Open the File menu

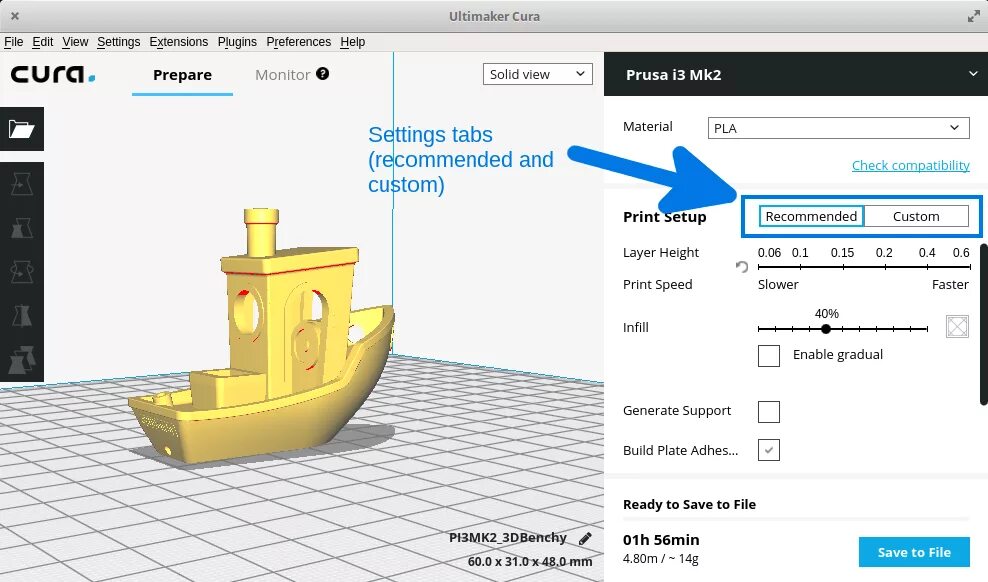tap(13, 42)
